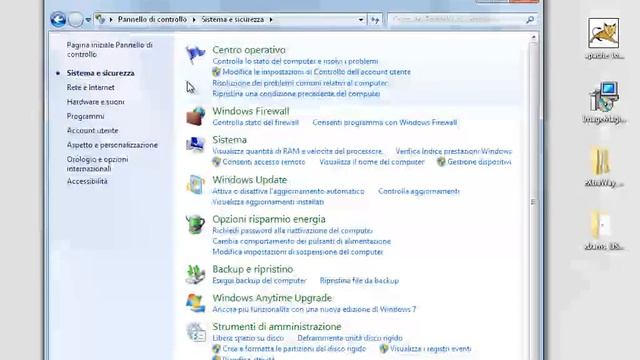Image resolution: width=640 pixels, height=360 pixels.
Task: Click Ripristina una condizione precedente link
Action: pos(296,93)
